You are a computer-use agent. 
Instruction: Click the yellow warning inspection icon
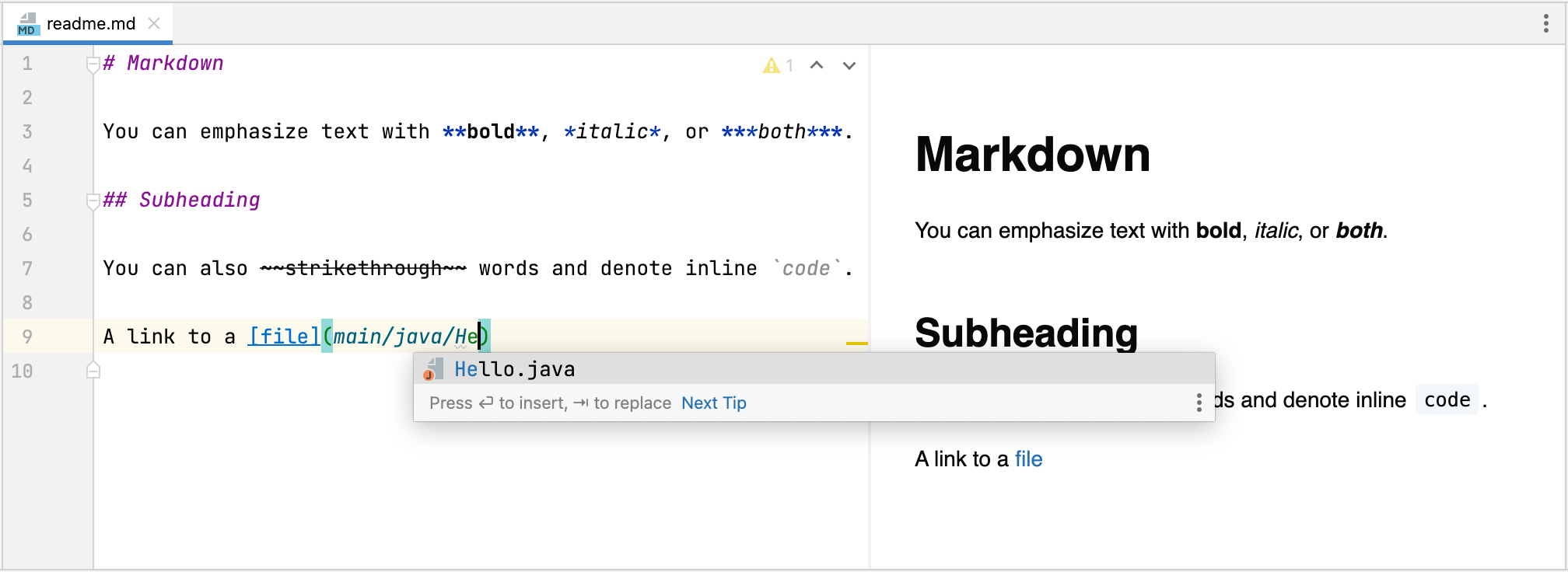tap(771, 65)
